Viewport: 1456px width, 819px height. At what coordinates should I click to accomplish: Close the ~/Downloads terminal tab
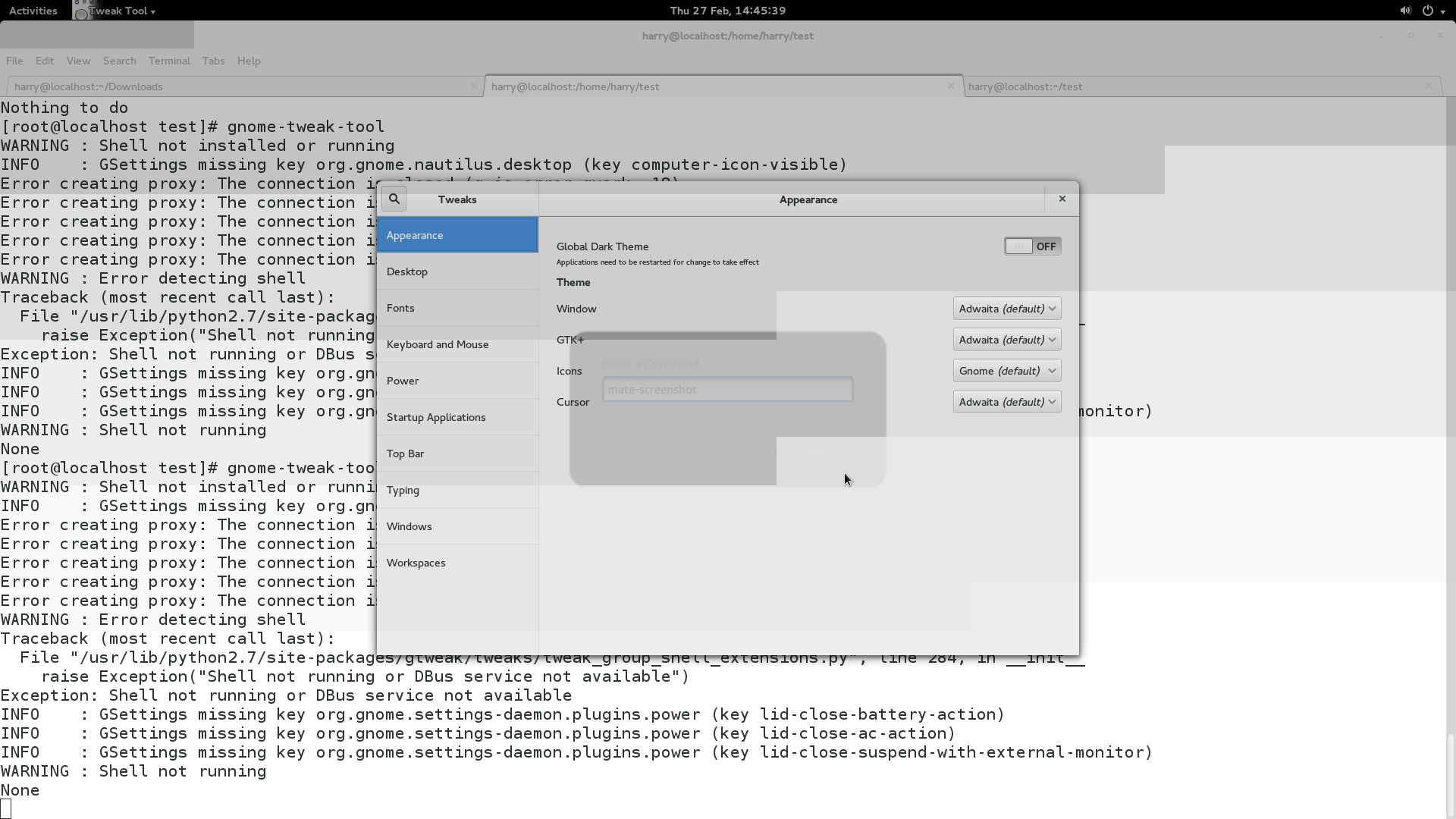point(474,86)
